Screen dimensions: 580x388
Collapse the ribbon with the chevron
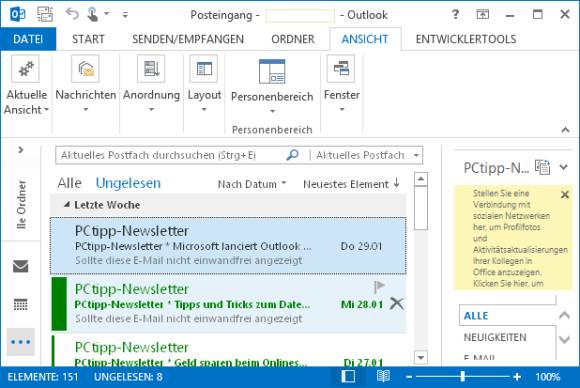565,130
